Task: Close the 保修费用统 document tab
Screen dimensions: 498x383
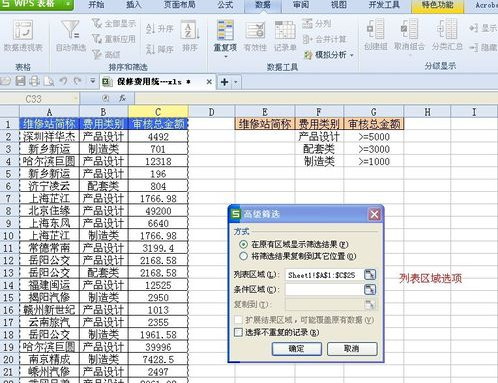Action: 209,82
